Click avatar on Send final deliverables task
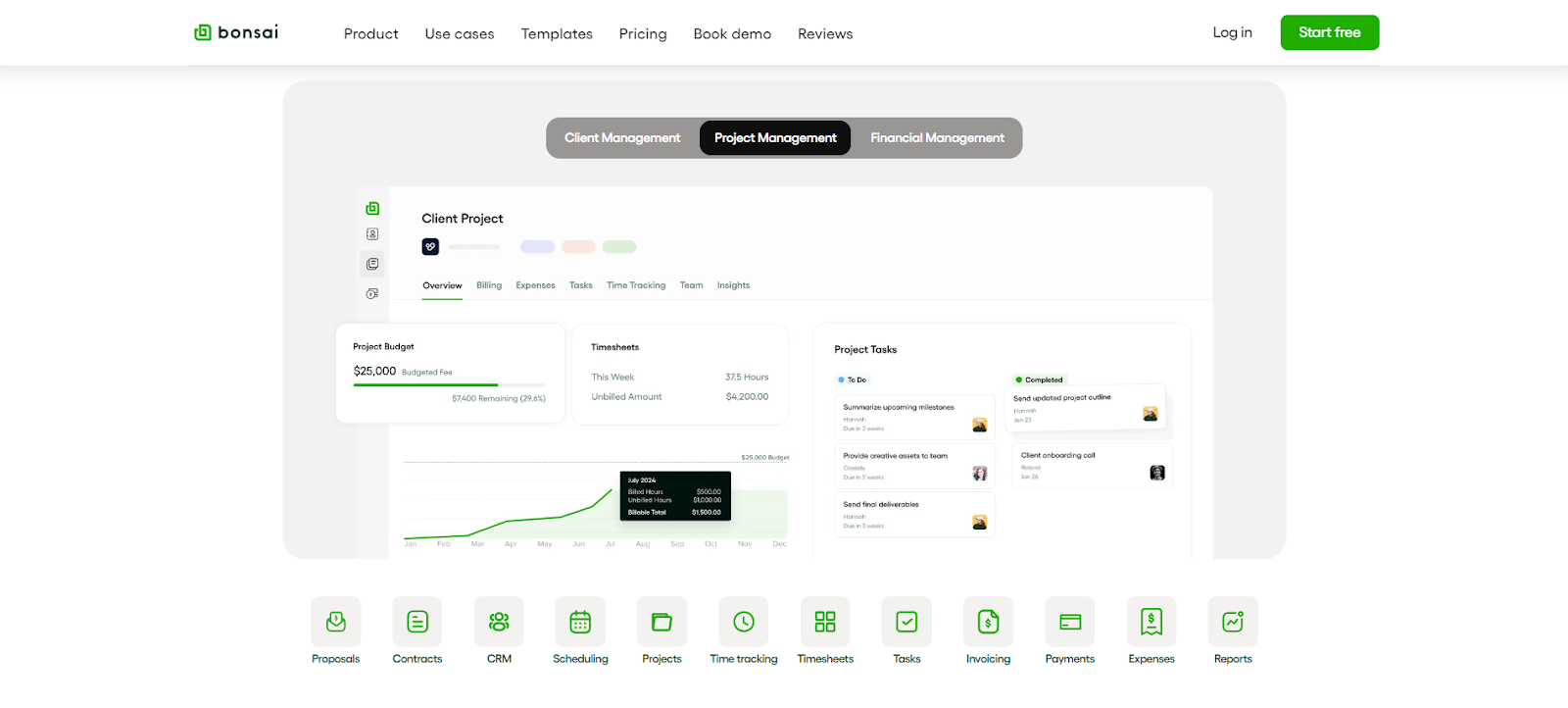The image size is (1568, 708). point(980,523)
